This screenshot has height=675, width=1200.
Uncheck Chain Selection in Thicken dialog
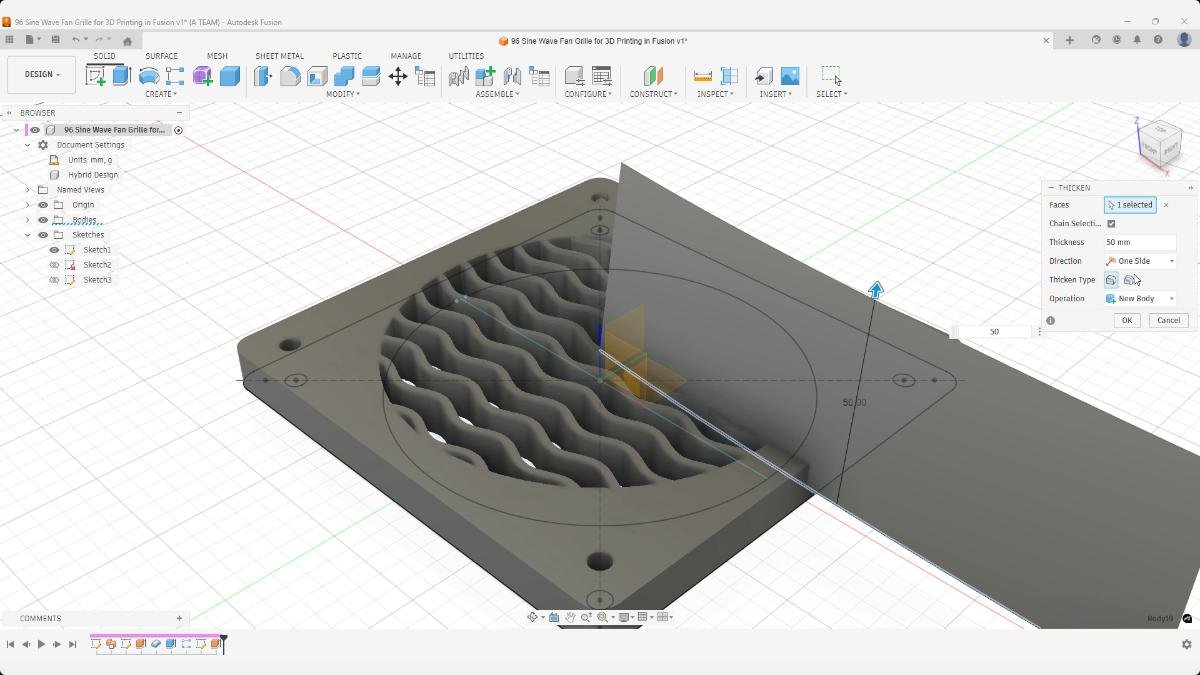pos(1111,223)
